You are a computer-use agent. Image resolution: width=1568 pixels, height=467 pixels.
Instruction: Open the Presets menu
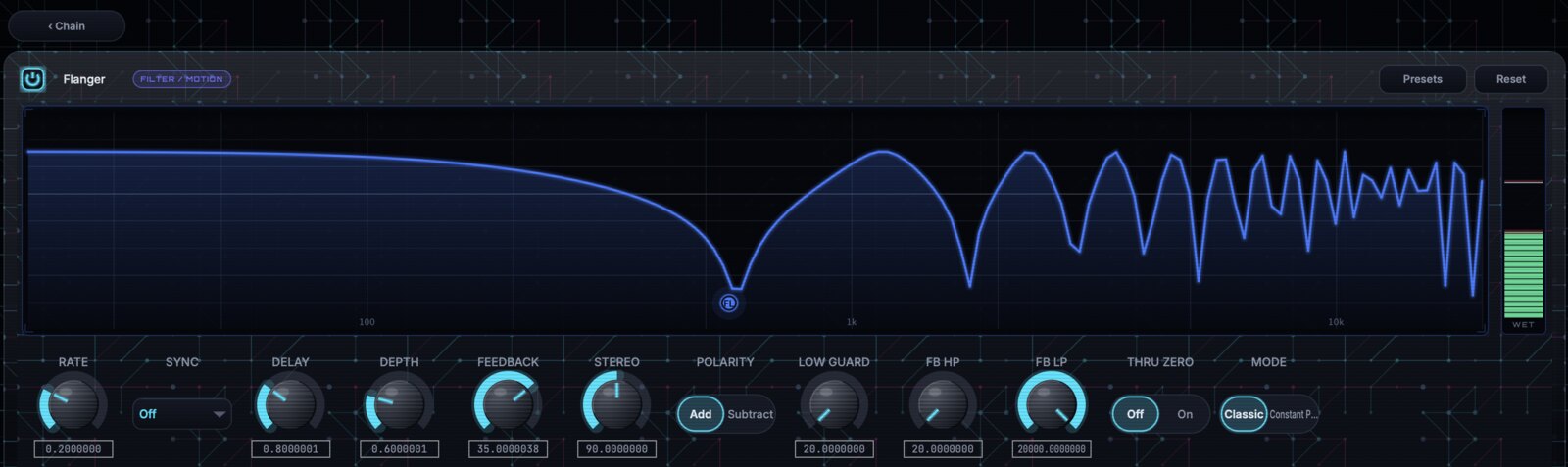point(1422,79)
